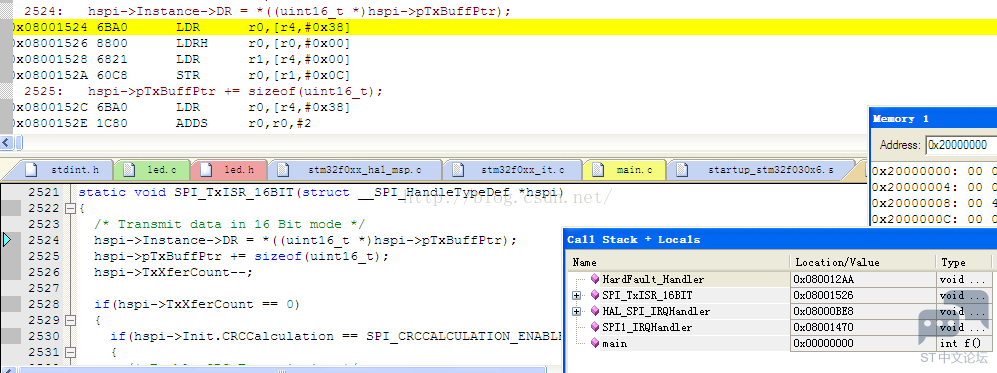Click the file icon on led.c tab

pyautogui.click(x=128, y=170)
